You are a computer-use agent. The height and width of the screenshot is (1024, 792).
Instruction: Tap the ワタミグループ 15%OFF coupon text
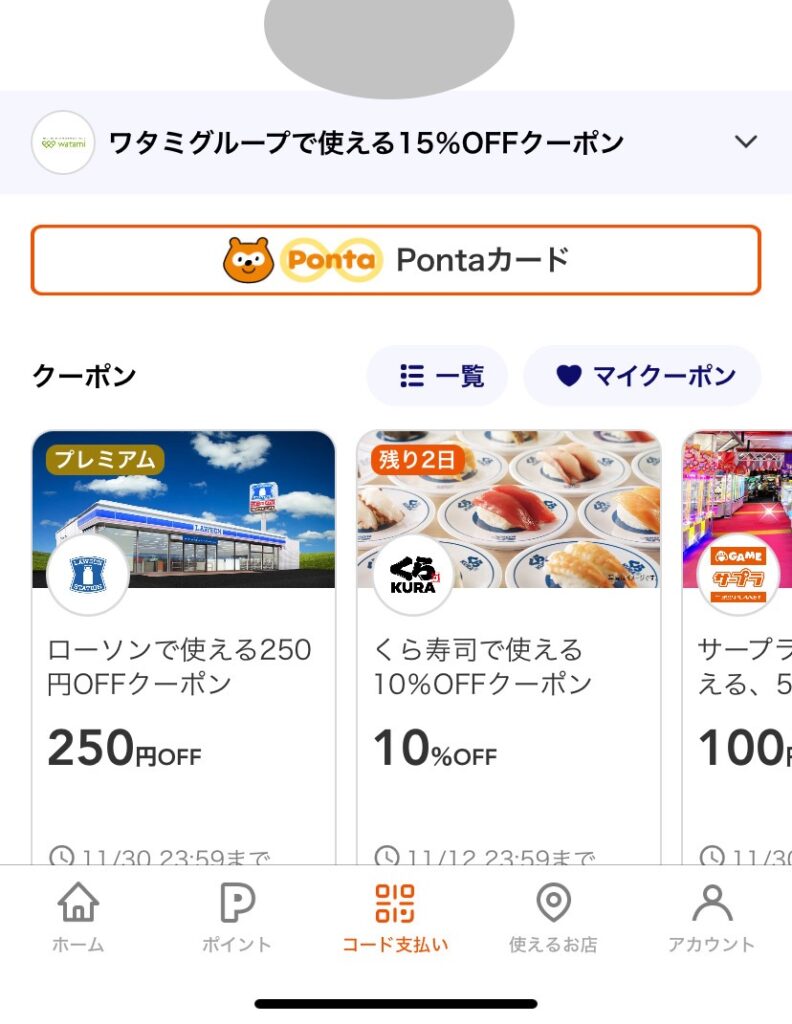point(366,143)
